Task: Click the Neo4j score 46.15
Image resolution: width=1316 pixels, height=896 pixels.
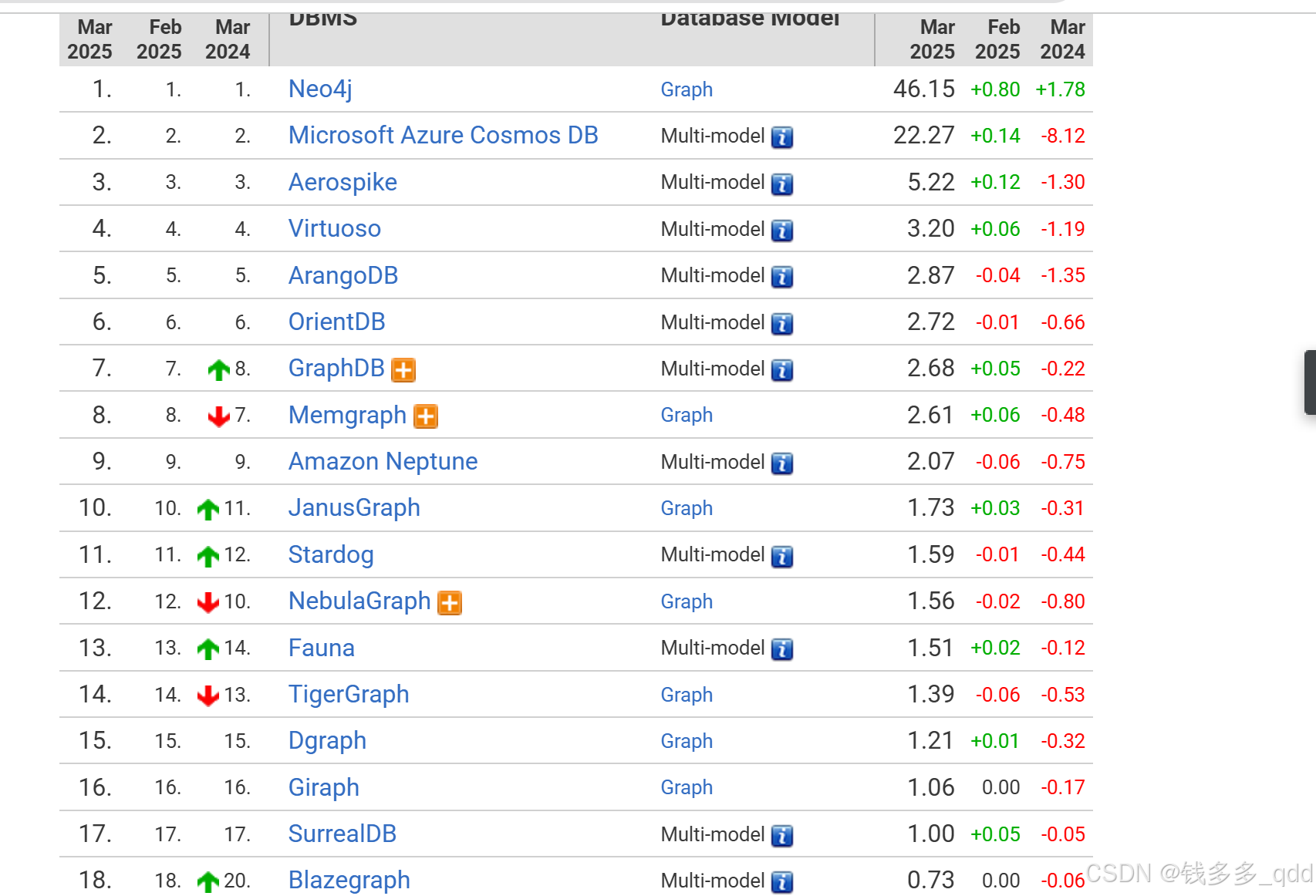Action: [x=924, y=89]
